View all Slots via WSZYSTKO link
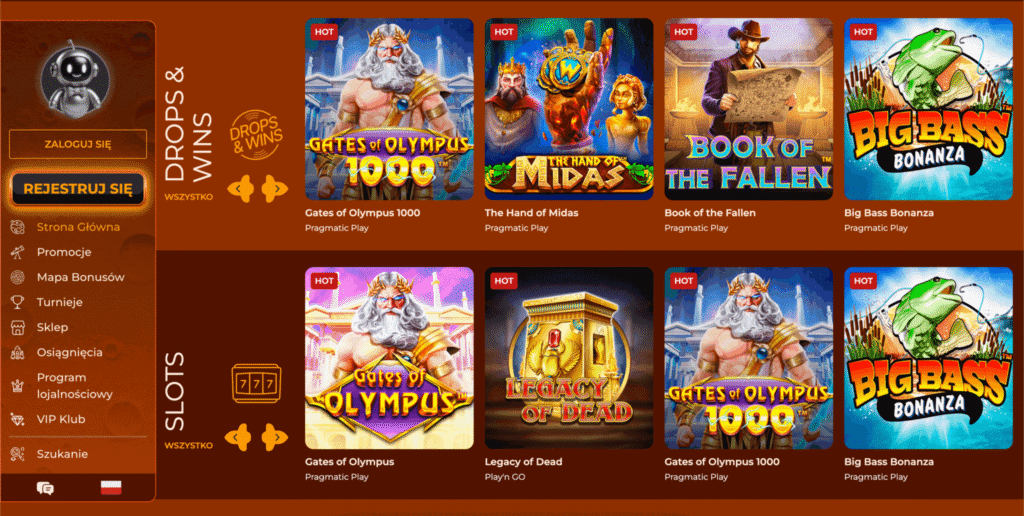Image resolution: width=1024 pixels, height=516 pixels. pyautogui.click(x=189, y=445)
